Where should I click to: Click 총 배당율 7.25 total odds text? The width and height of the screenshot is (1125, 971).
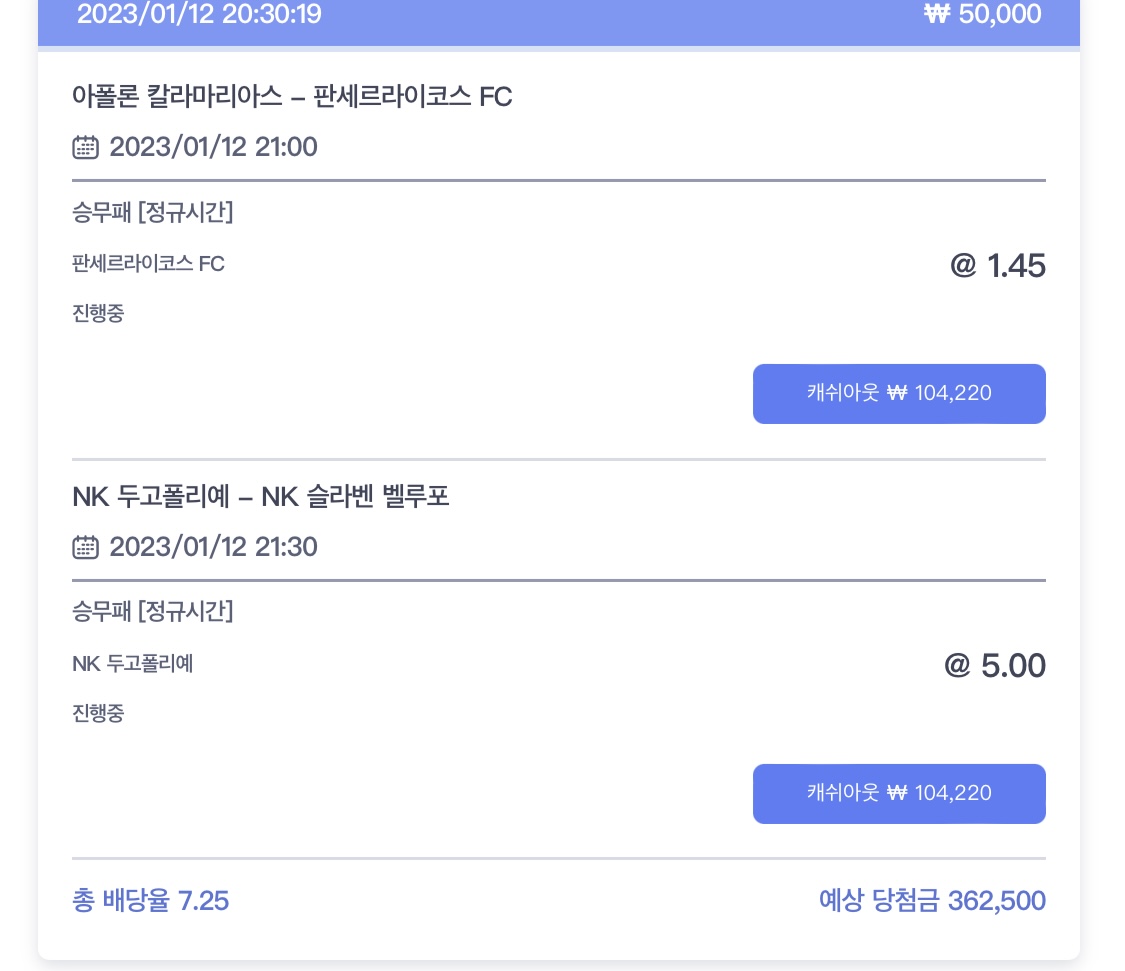click(x=151, y=900)
